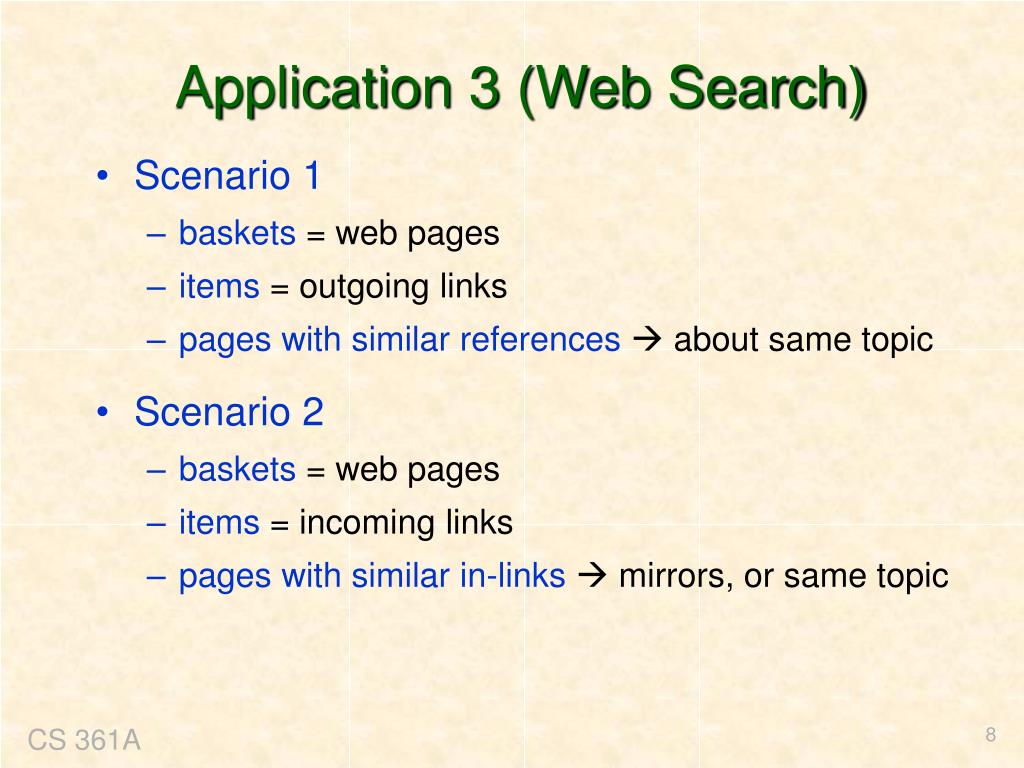Click 'pages with similar references' text
The width and height of the screenshot is (1024, 768).
pyautogui.click(x=399, y=341)
